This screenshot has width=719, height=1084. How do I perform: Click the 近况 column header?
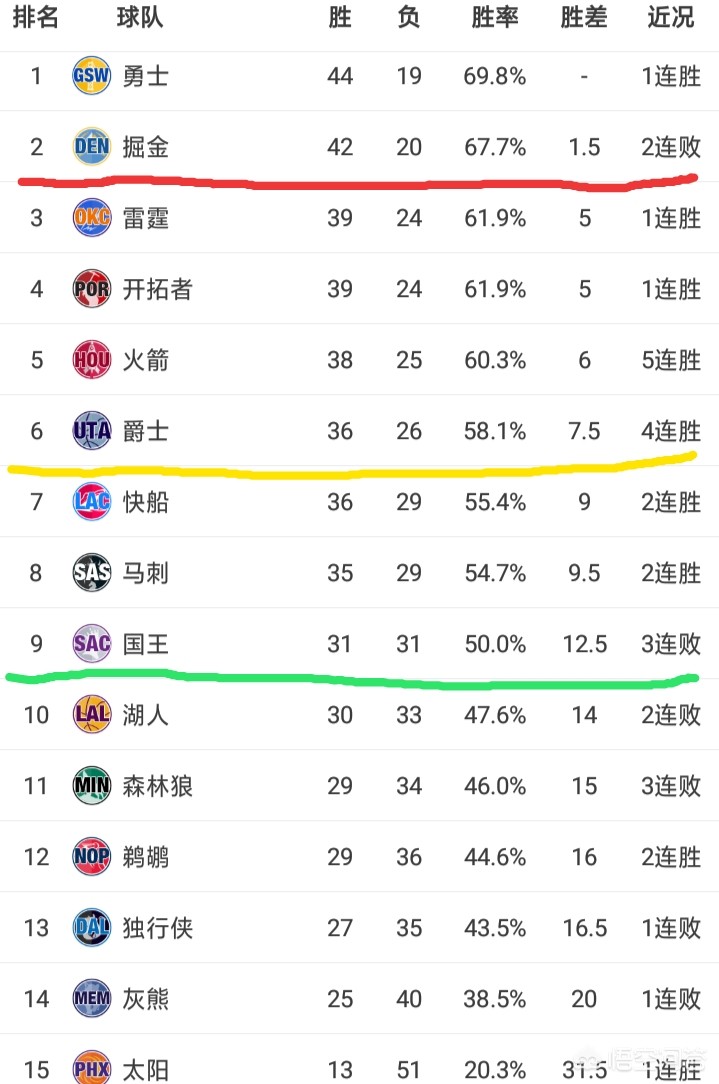point(671,17)
